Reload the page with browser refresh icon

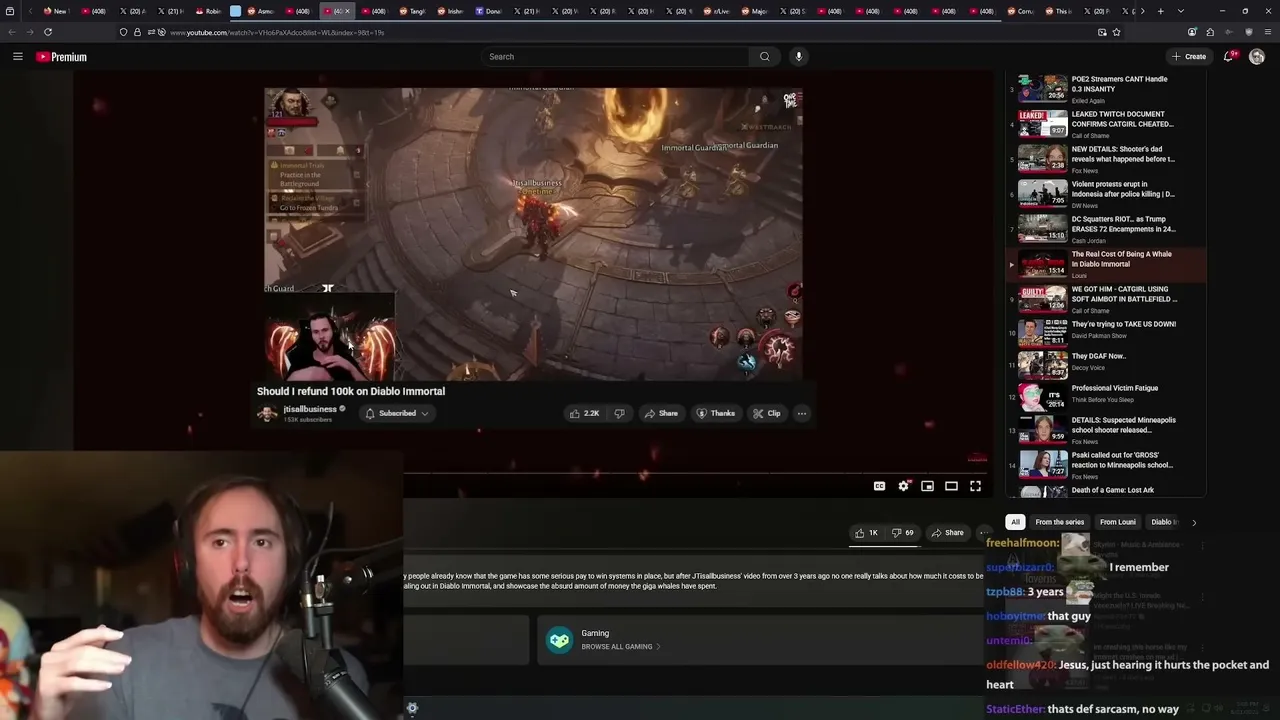(48, 32)
